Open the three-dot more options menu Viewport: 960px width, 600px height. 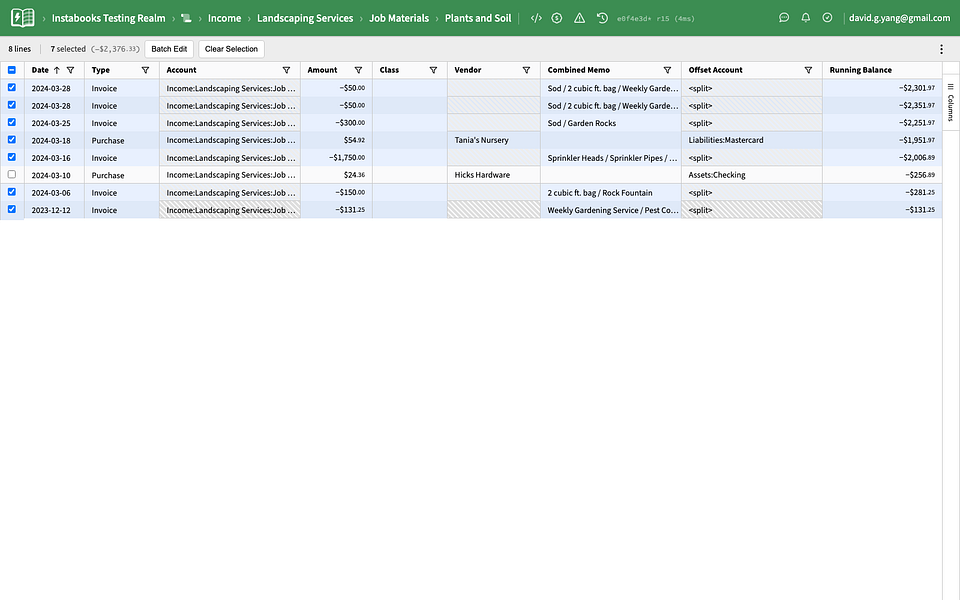click(941, 49)
